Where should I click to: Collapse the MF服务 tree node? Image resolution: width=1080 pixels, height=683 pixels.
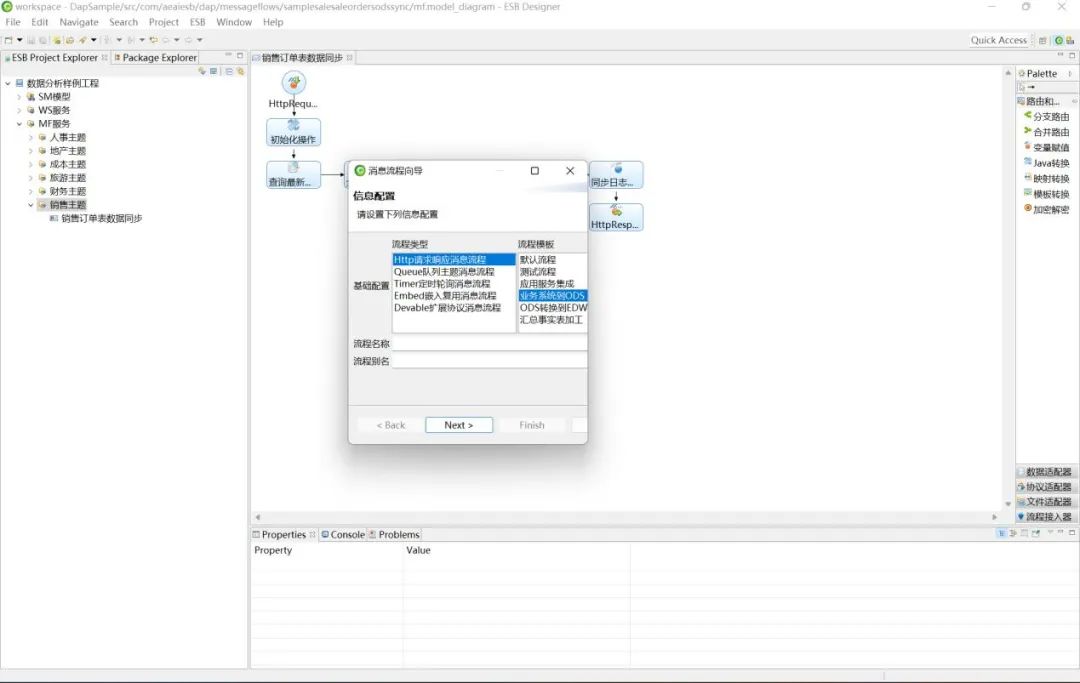[19, 124]
